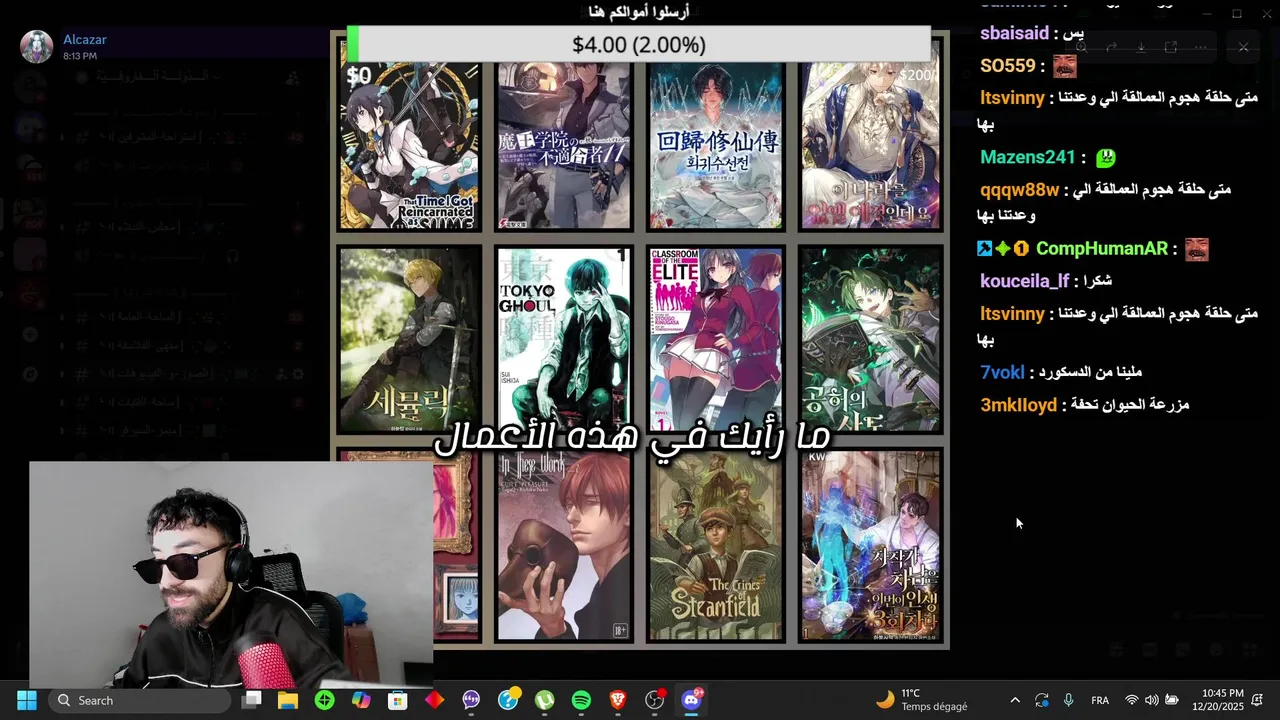Download the image via the download icon
The height and width of the screenshot is (720, 1280).
tap(1140, 47)
